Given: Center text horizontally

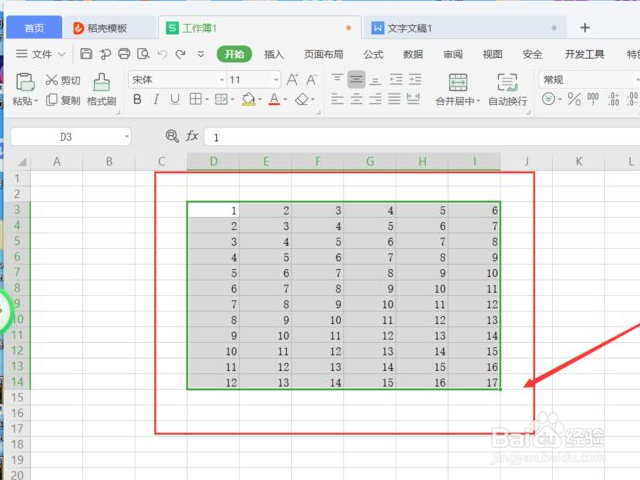Looking at the screenshot, I should tap(356, 99).
